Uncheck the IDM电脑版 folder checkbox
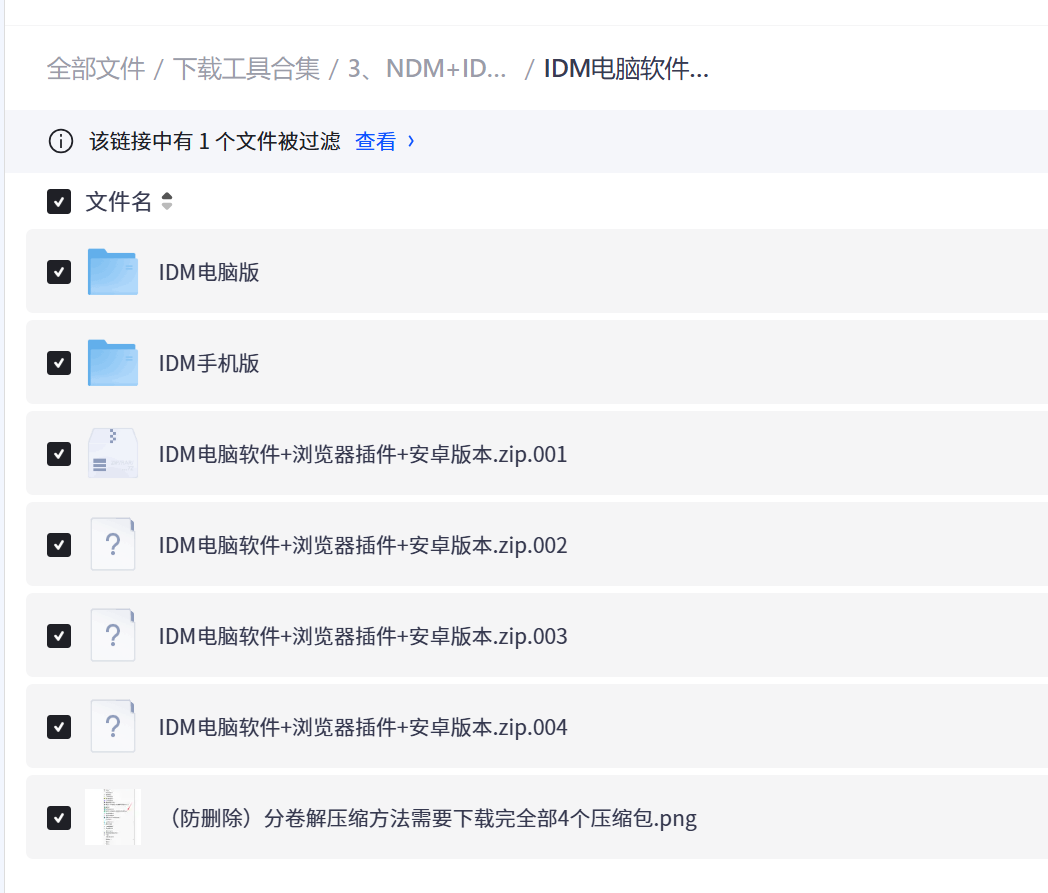Viewport: 1048px width, 893px height. point(59,272)
